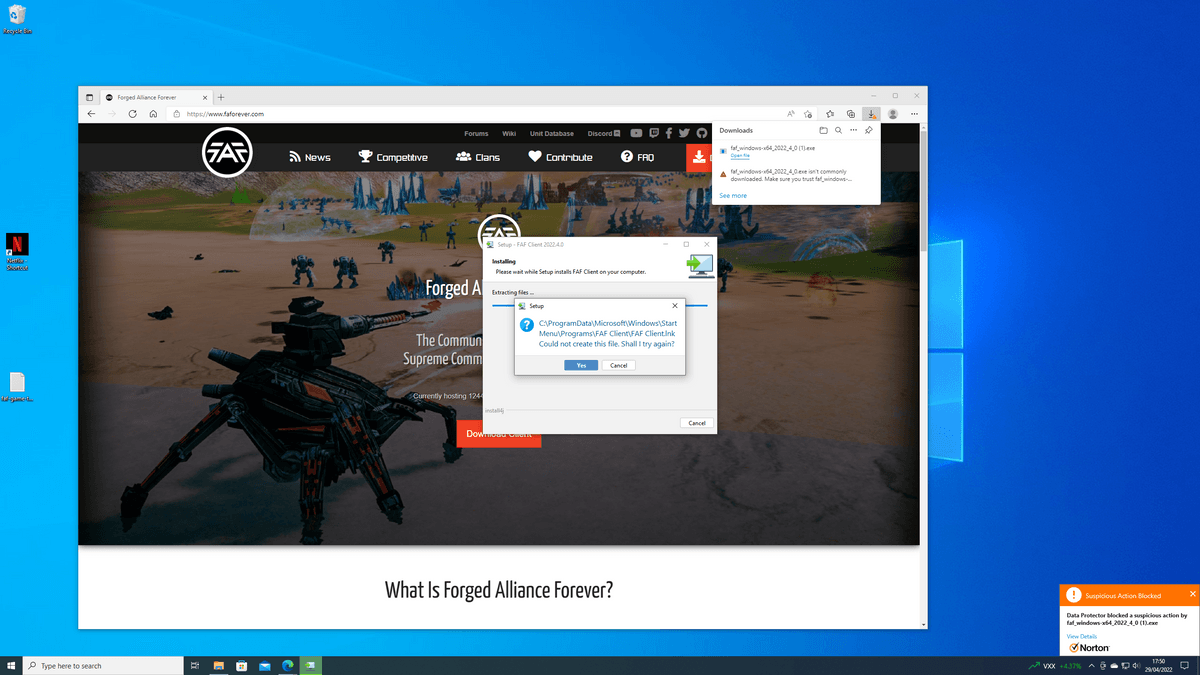Select the Forged Alliance Forever tab
The height and width of the screenshot is (675, 1200).
(157, 97)
